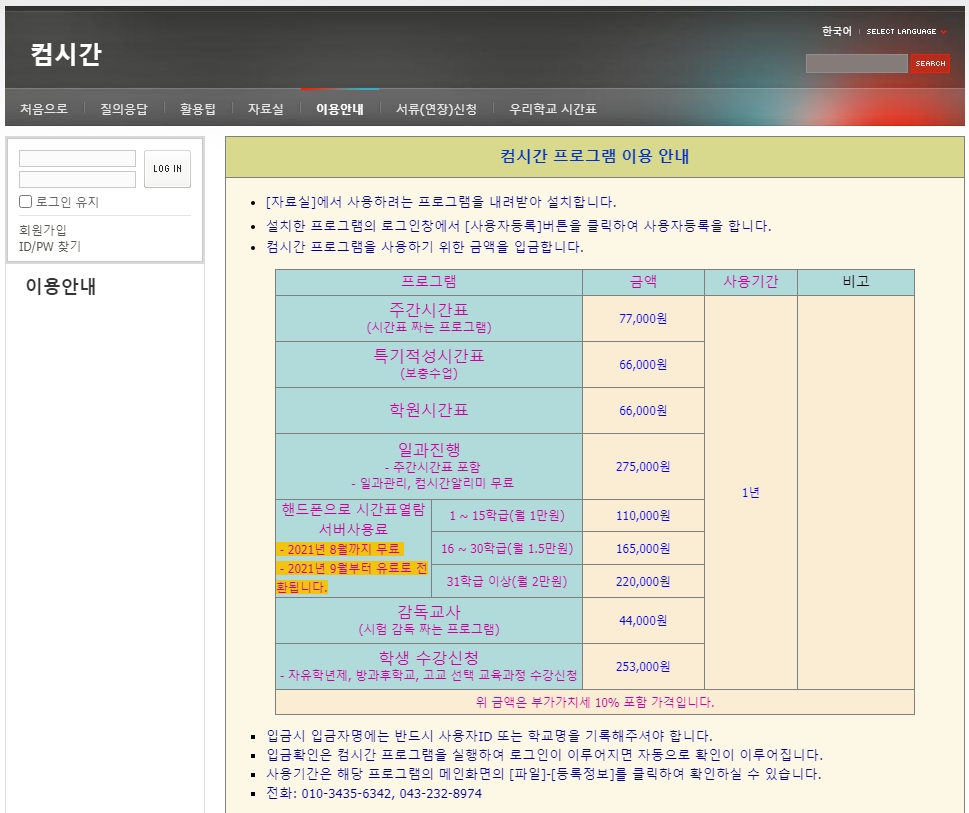The image size is (969, 813).
Task: Open the 활용팁 menu item
Action: tap(198, 109)
